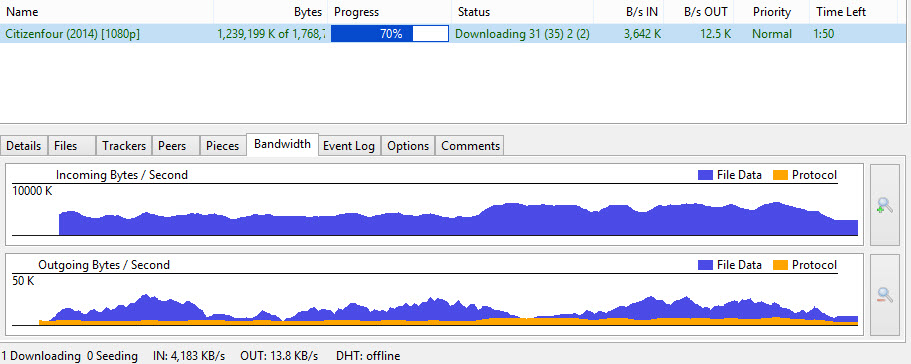Click the Priority column header

pyautogui.click(x=772, y=12)
